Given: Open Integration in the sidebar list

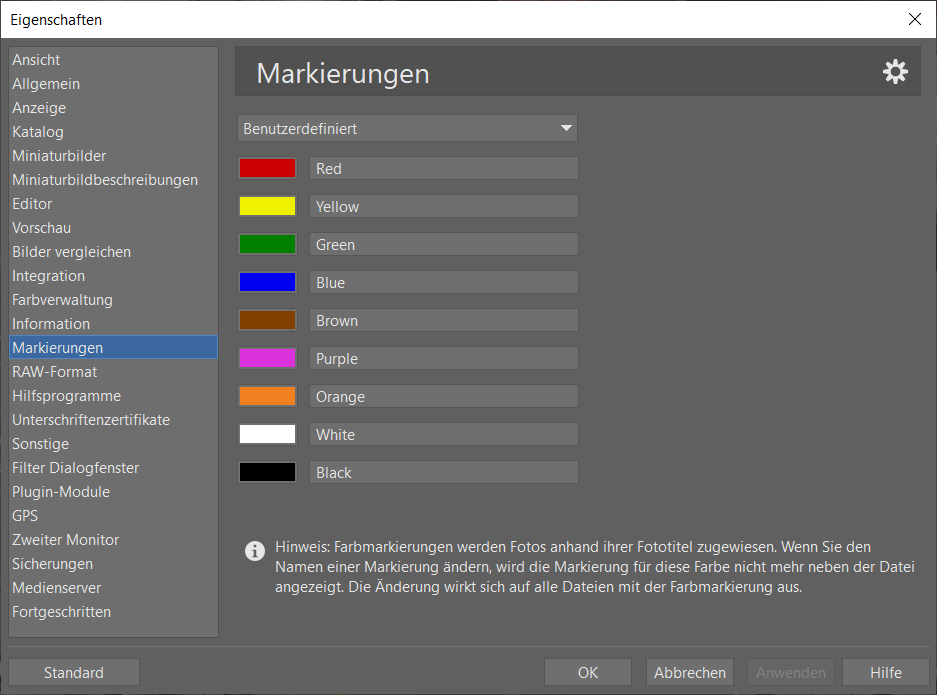Looking at the screenshot, I should click(114, 275).
